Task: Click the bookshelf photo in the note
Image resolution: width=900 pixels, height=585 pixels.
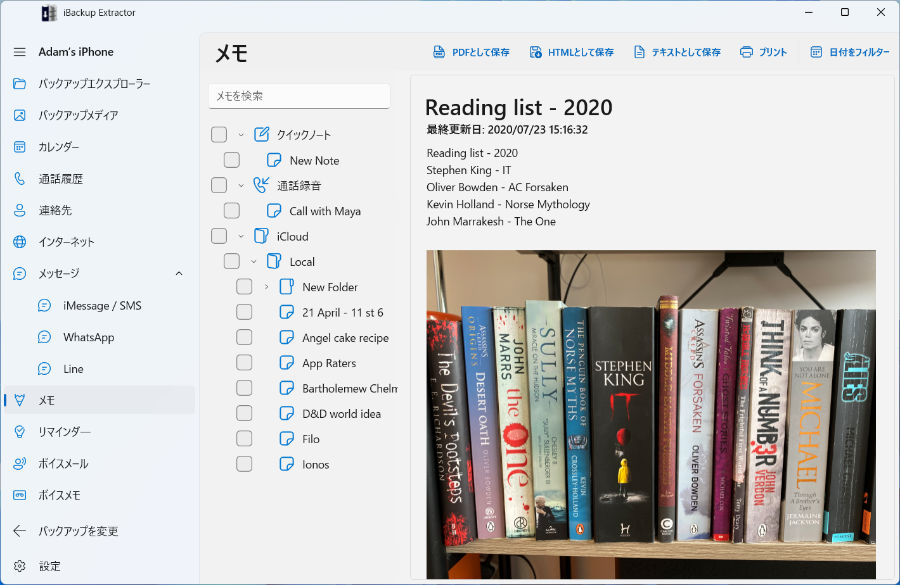Action: click(651, 414)
